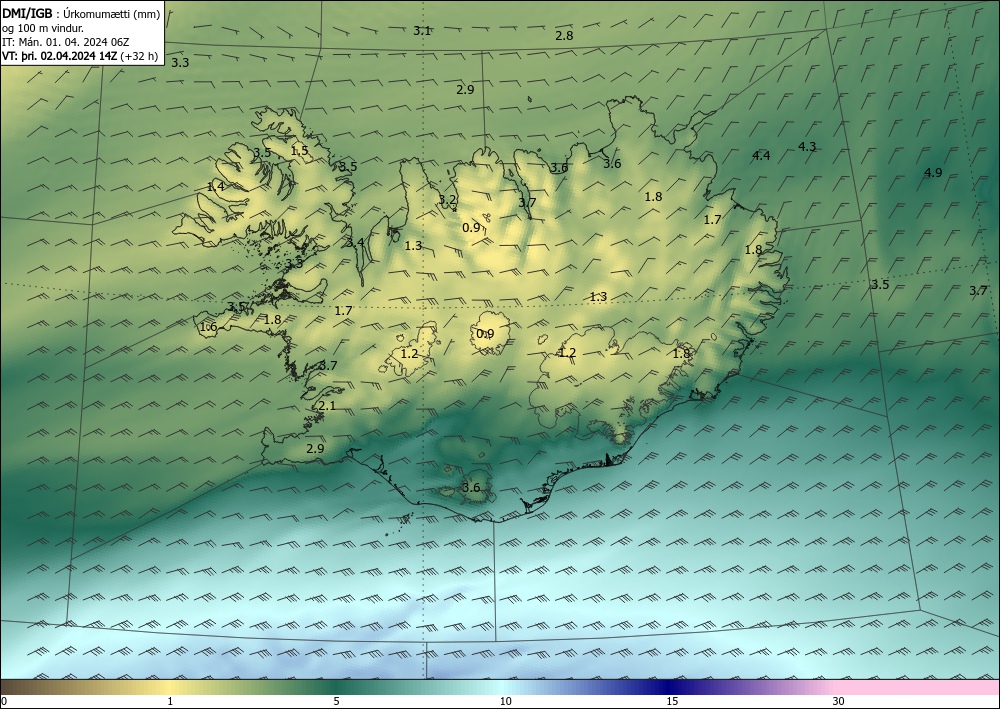Click the 3.7 value at the right map edge

click(978, 291)
